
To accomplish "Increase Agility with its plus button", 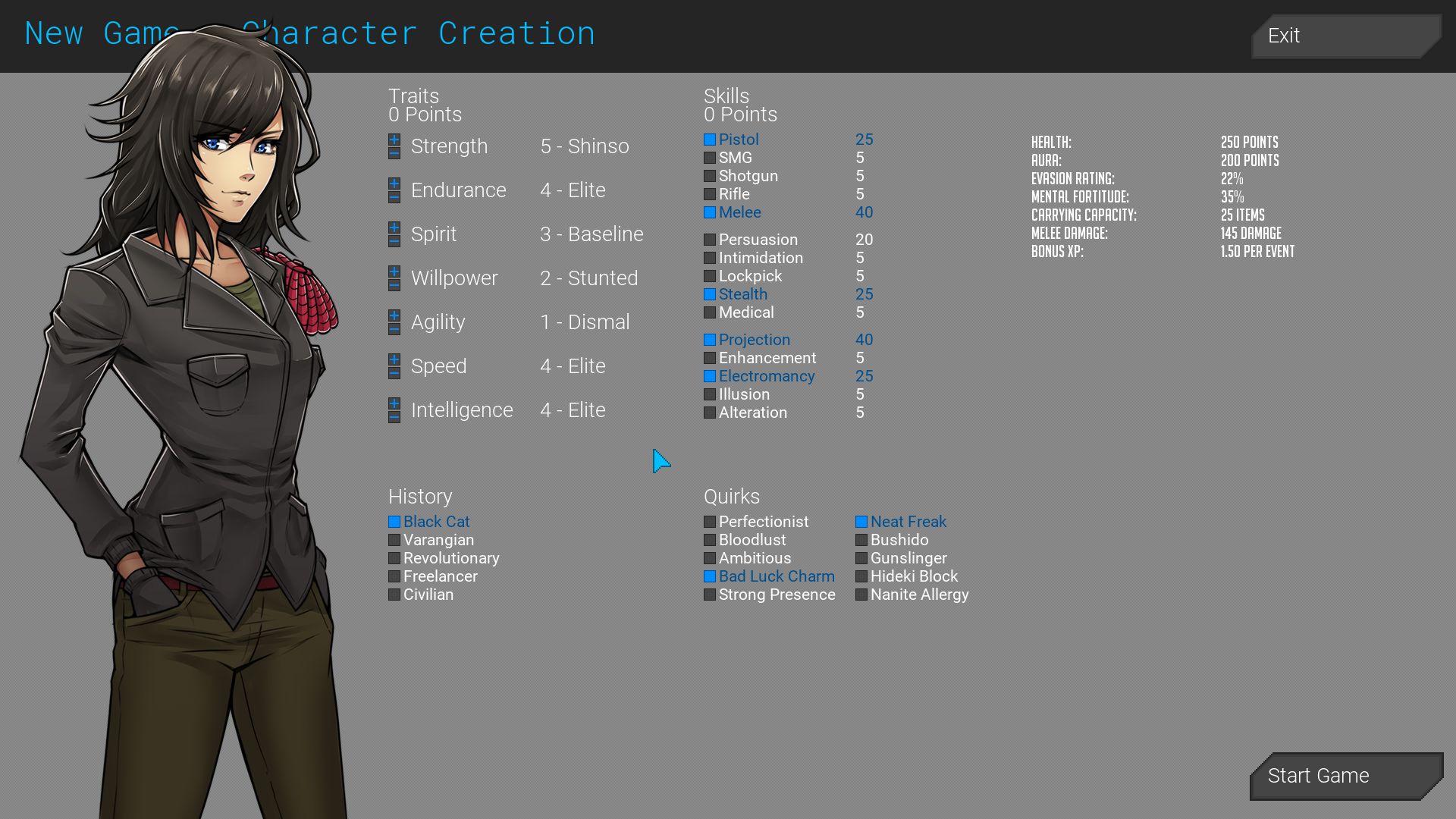I will pos(394,316).
